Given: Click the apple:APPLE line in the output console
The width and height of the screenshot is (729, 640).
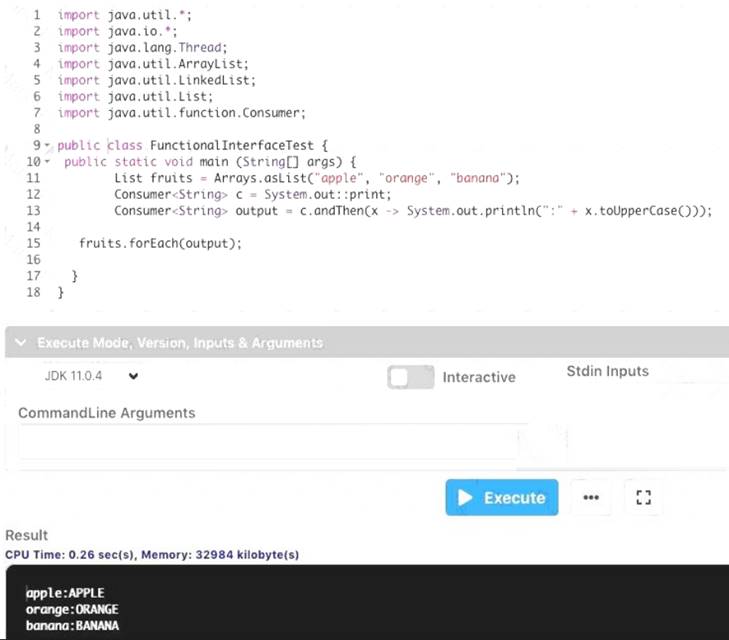Looking at the screenshot, I should click(65, 592).
